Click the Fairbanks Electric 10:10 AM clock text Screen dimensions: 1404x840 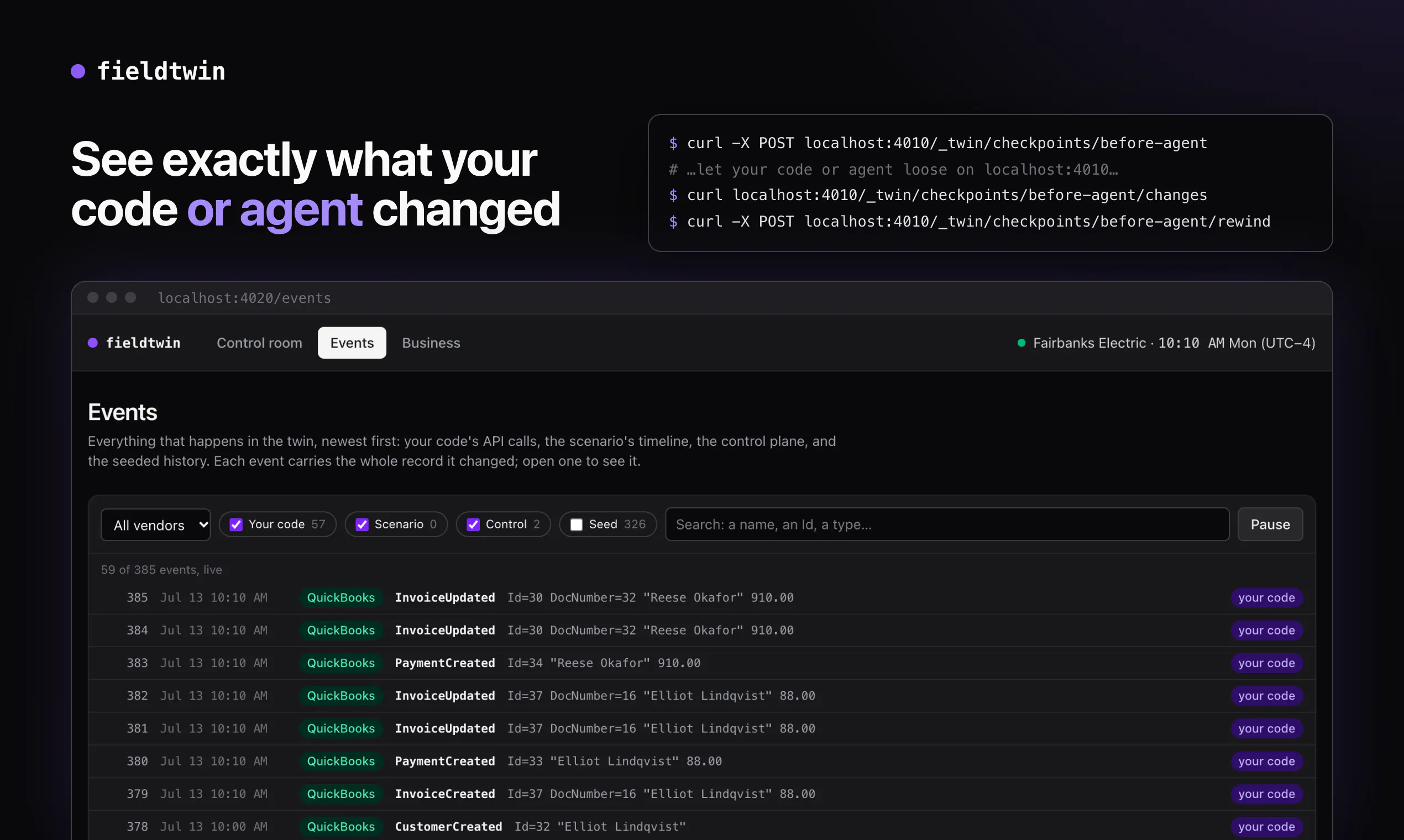tap(1174, 343)
